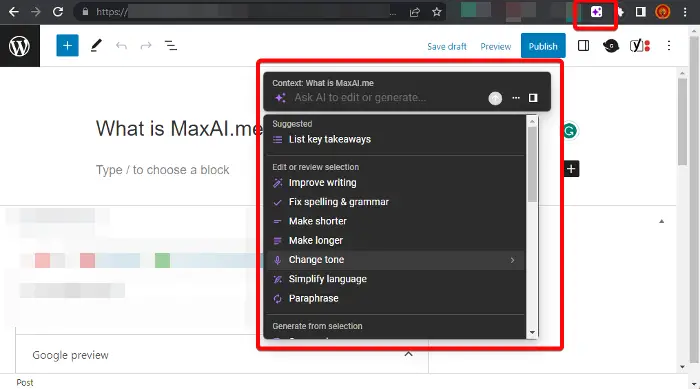The width and height of the screenshot is (700, 389).
Task: Open the editor options three-dot menu
Action: coord(669,46)
